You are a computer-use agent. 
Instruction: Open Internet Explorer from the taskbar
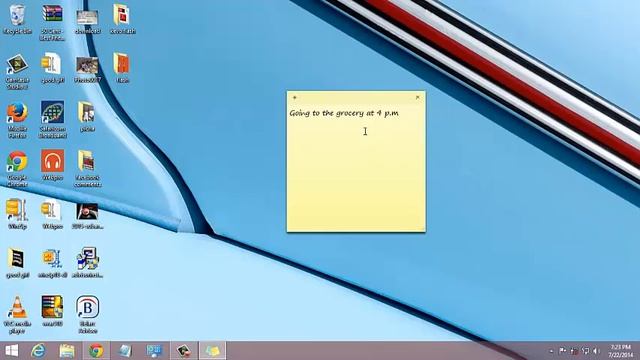[x=38, y=351]
